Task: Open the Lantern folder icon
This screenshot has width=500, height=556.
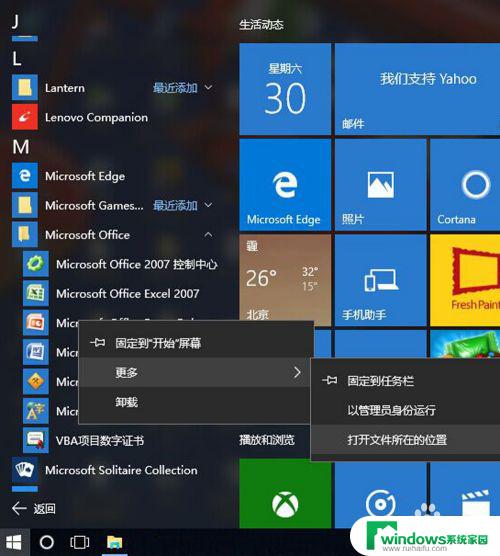Action: point(24,88)
